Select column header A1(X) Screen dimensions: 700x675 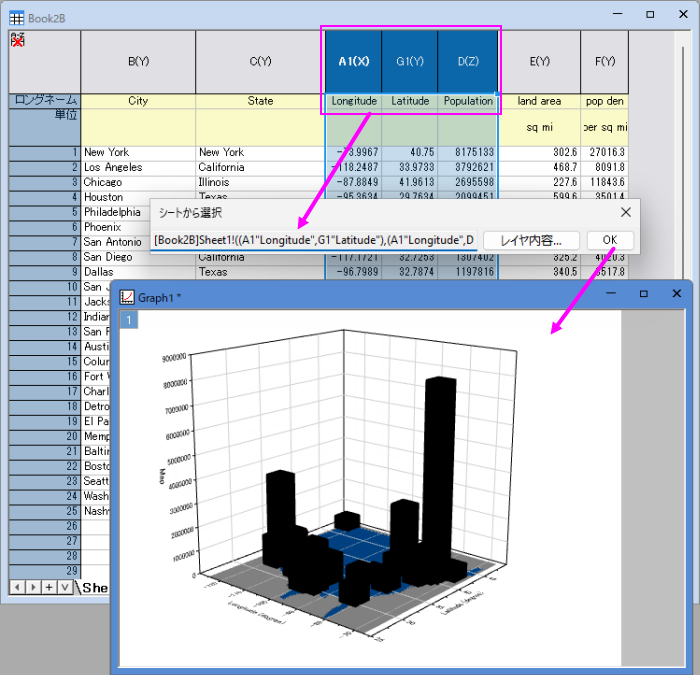coord(354,62)
